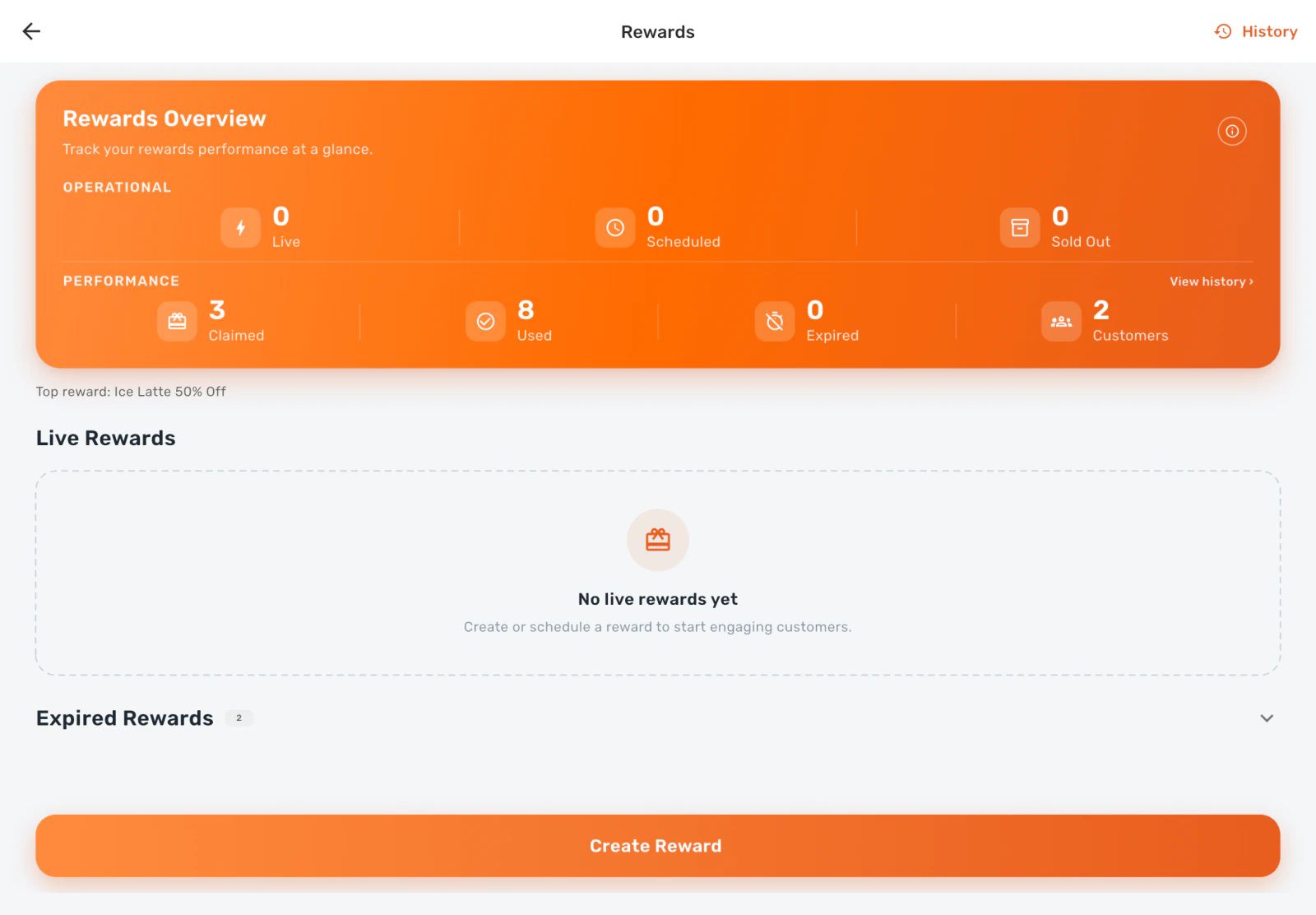The width and height of the screenshot is (1316, 915).
Task: Click the 'Rewards Overview' title
Action: 164,118
